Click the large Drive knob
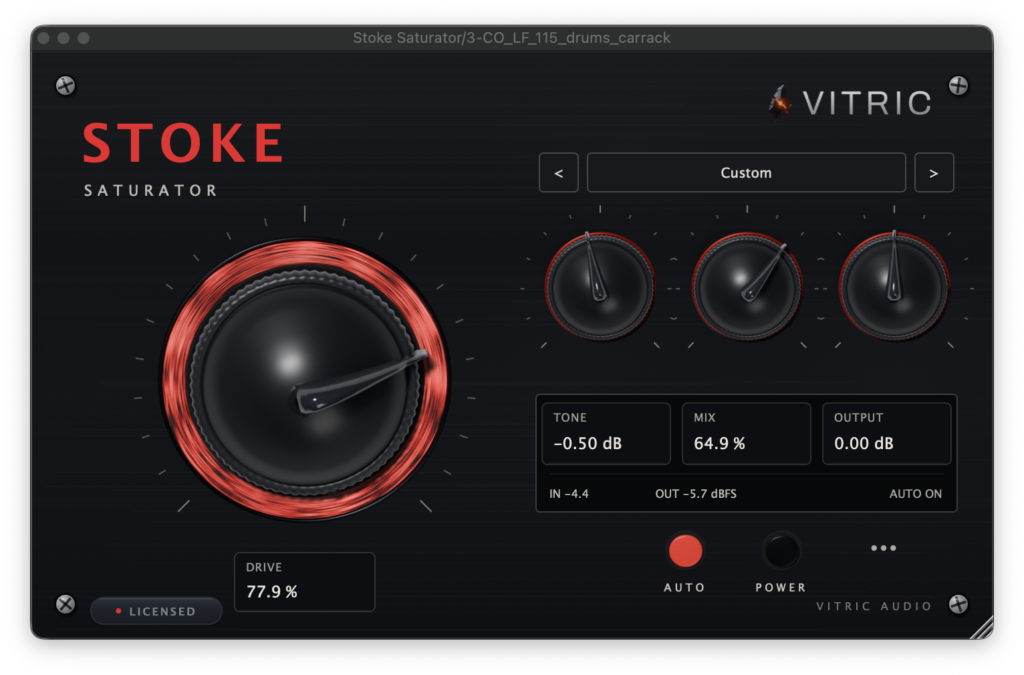1024x675 pixels. click(x=304, y=380)
